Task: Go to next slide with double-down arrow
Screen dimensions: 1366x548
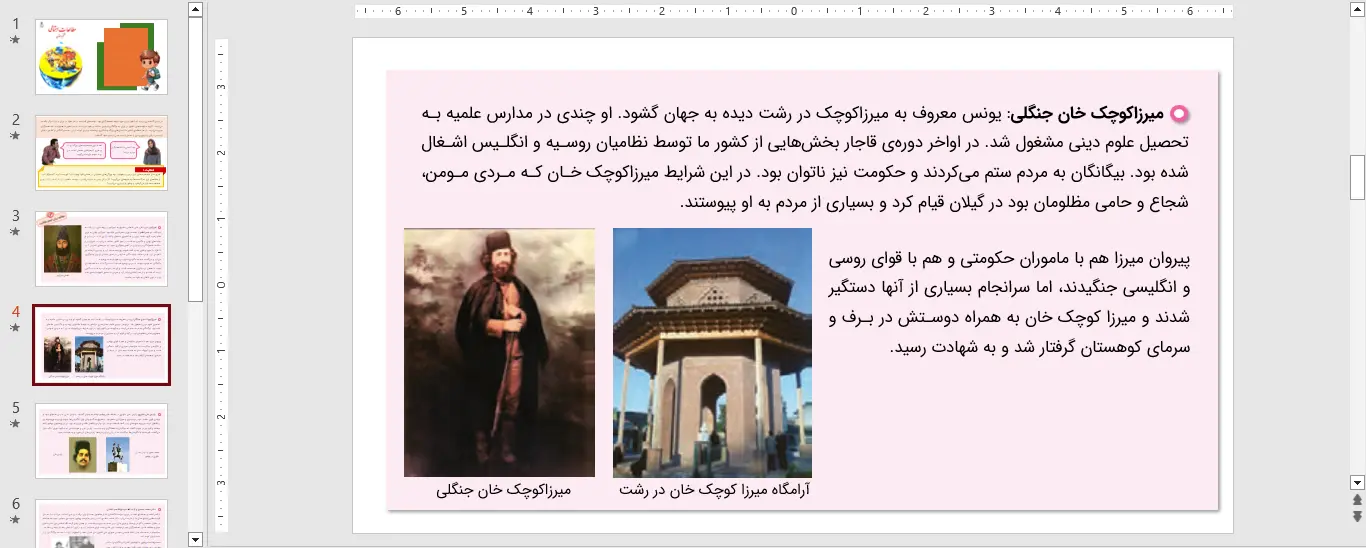Action: pos(1357,516)
